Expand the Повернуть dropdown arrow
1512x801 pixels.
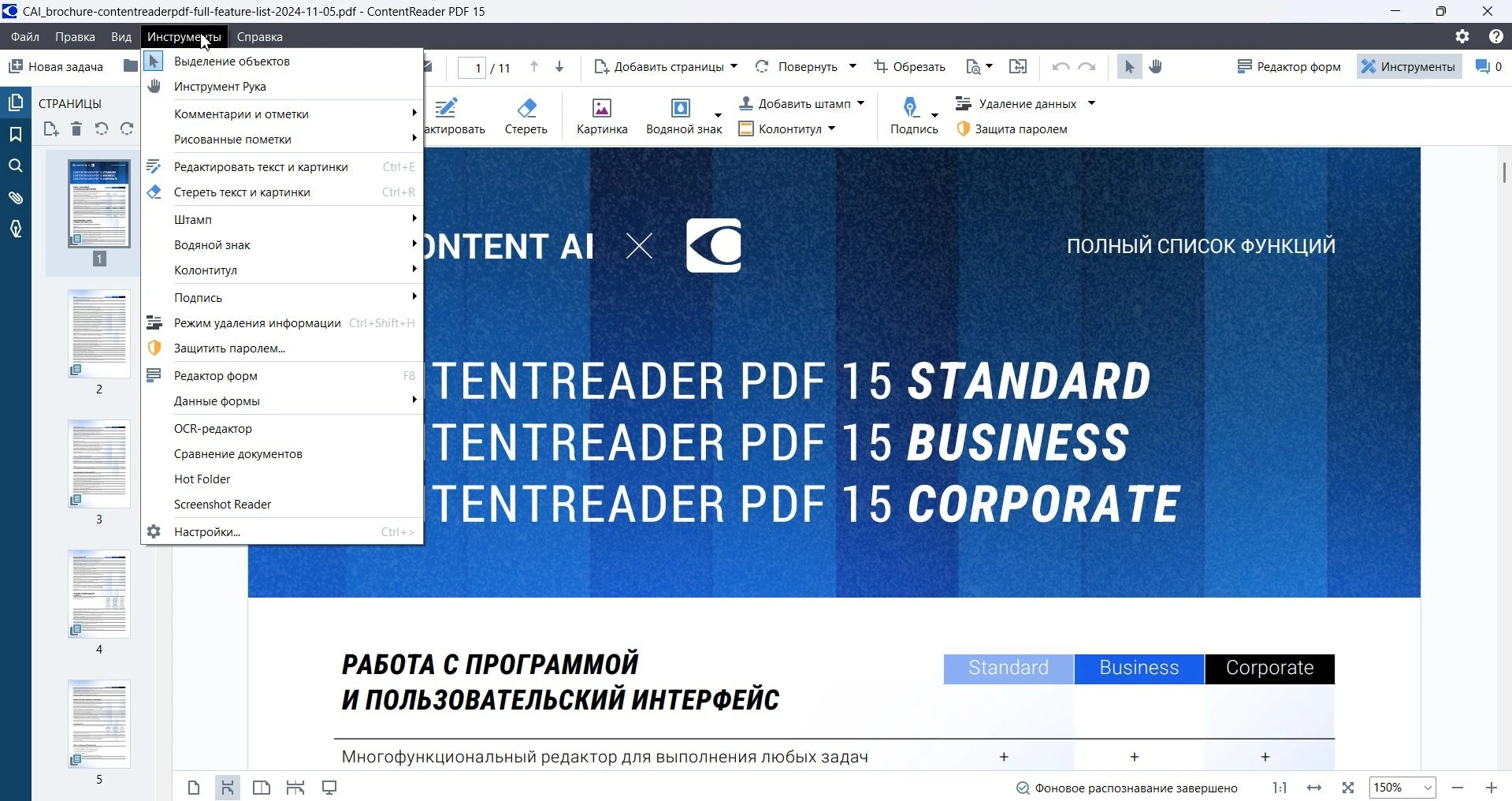pos(853,66)
